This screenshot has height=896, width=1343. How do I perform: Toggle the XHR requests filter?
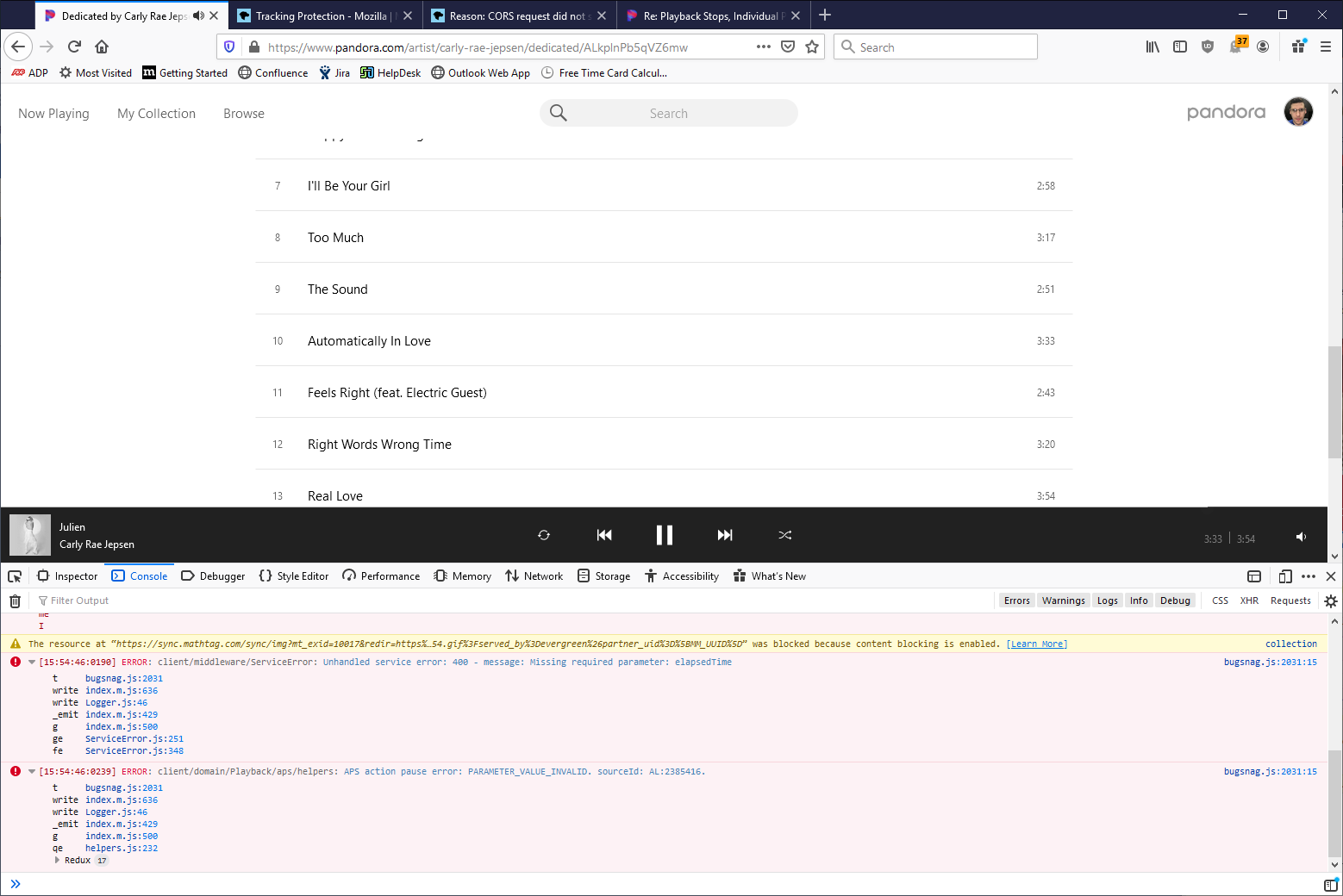tap(1249, 600)
